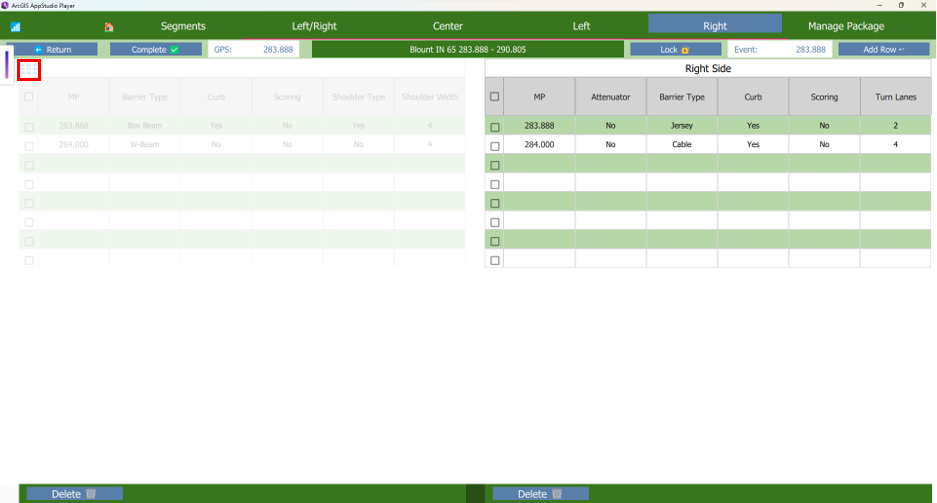Viewport: 937px width, 503px height.
Task: Click the Right Side table title
Action: 708,68
